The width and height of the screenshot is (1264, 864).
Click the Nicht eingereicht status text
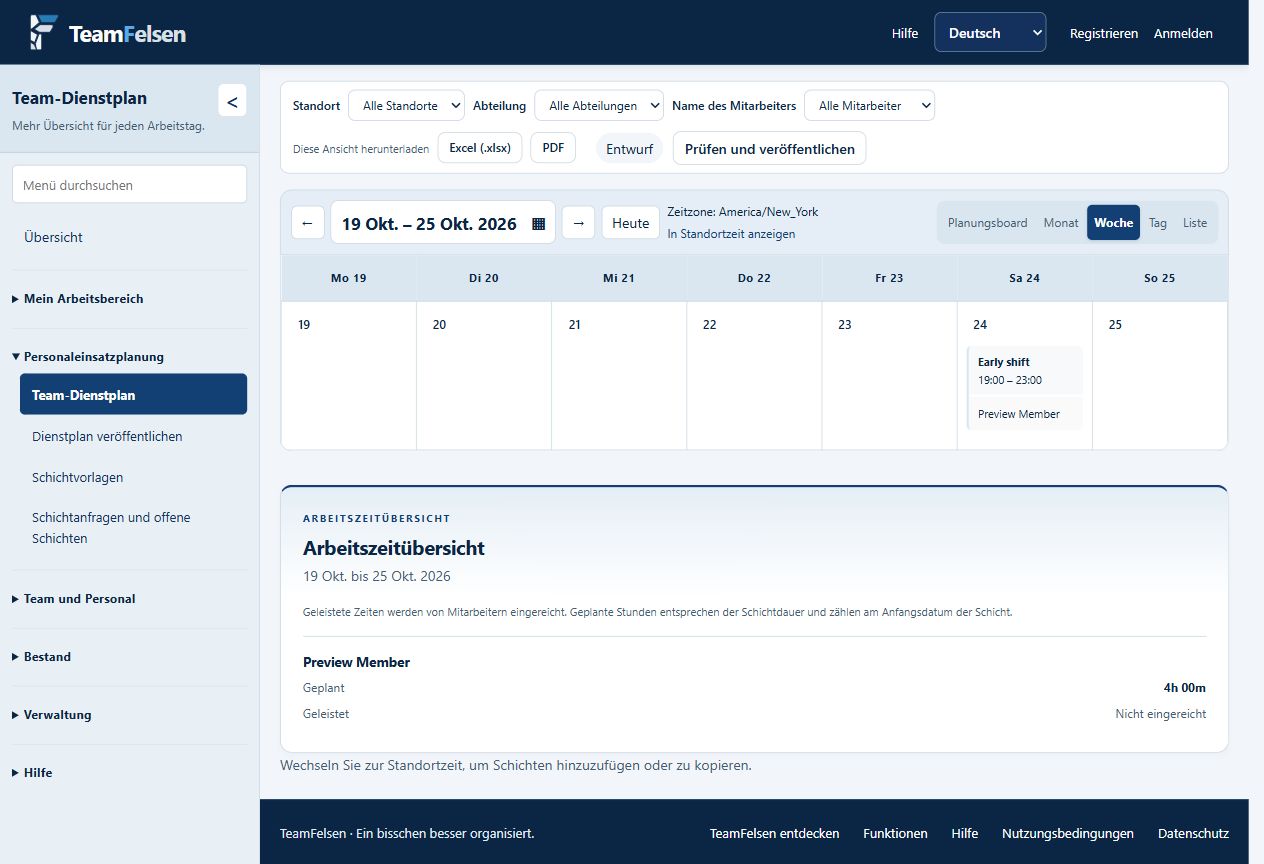click(1161, 714)
